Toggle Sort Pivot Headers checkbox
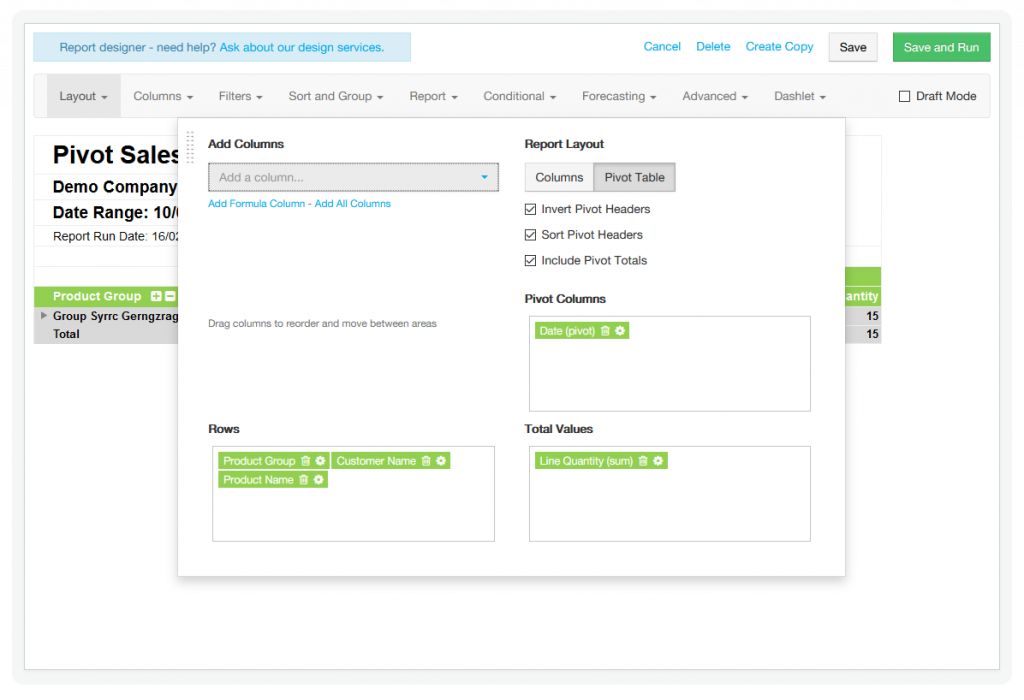This screenshot has height=700, width=1024. pos(531,235)
